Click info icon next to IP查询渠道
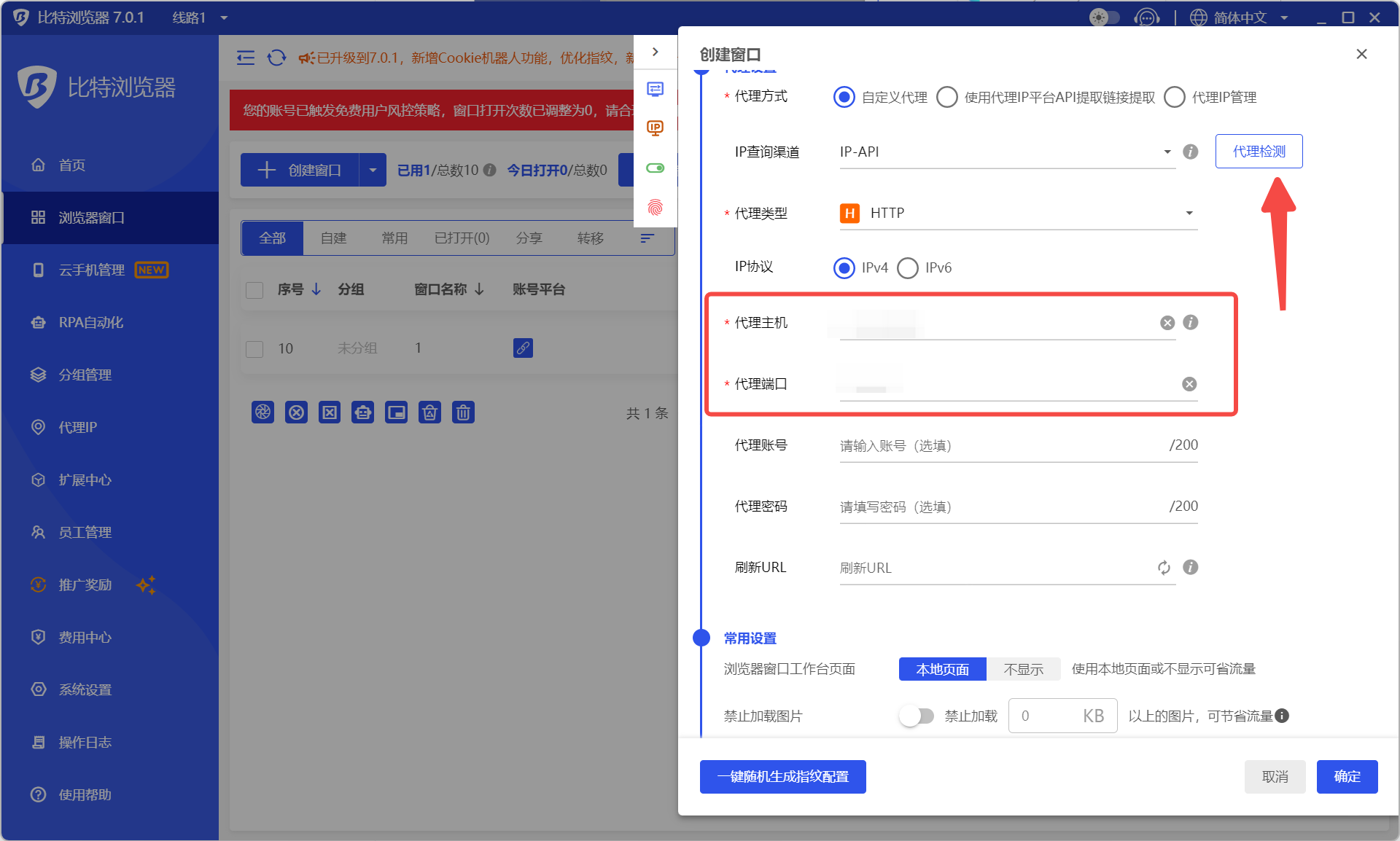This screenshot has height=841, width=1400. tap(1190, 152)
